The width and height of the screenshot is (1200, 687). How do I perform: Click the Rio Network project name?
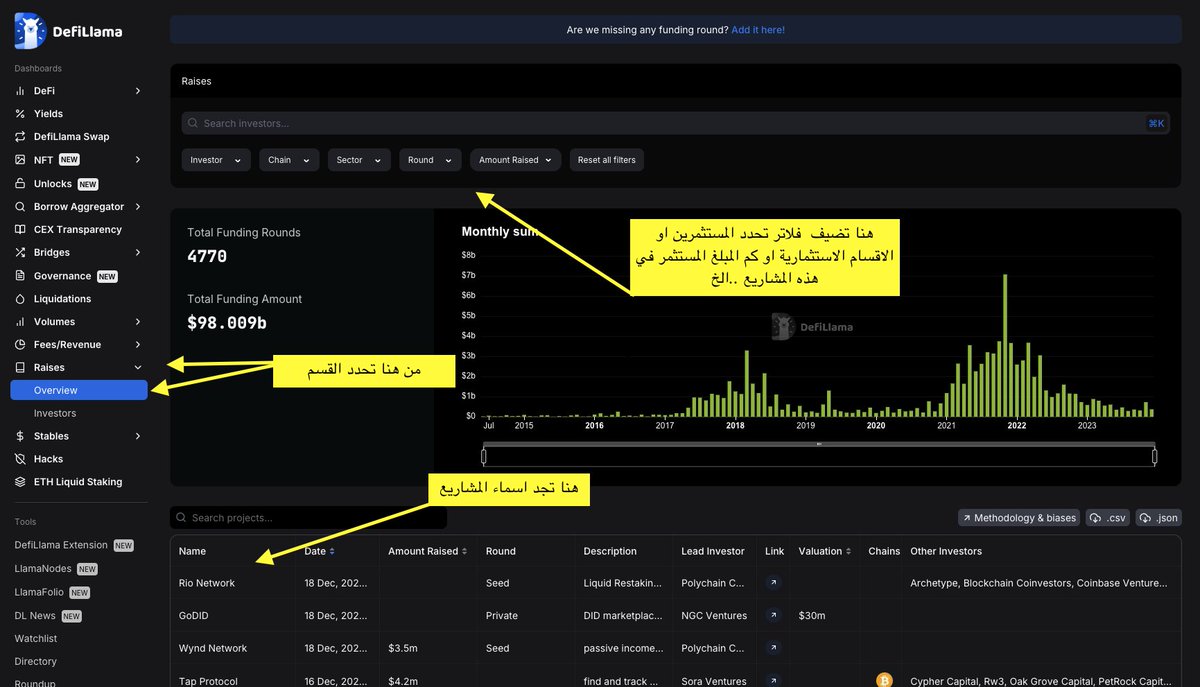[207, 583]
